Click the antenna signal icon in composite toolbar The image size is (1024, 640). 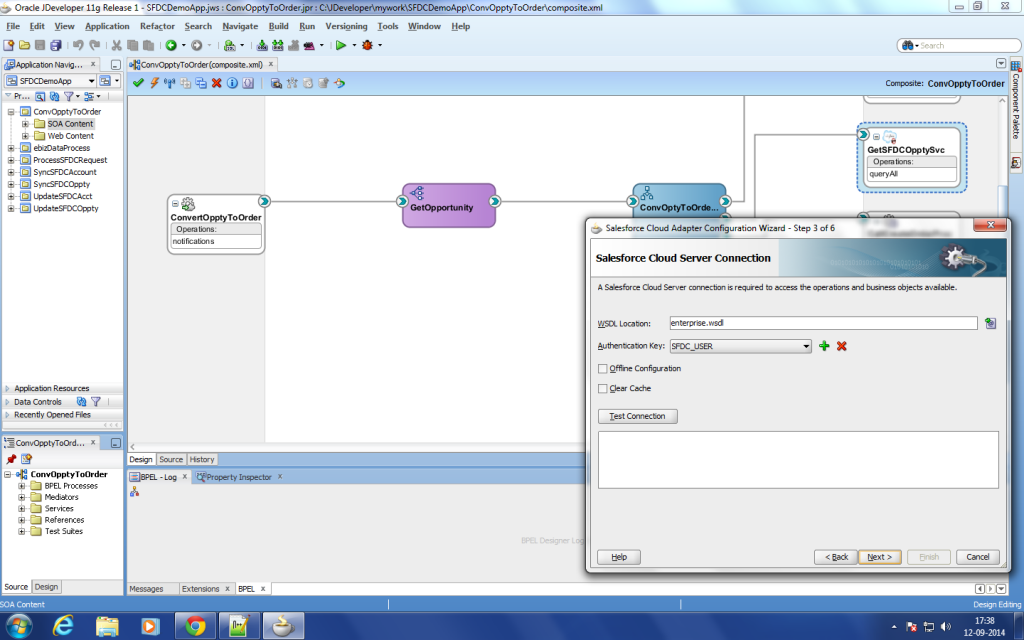[170, 83]
